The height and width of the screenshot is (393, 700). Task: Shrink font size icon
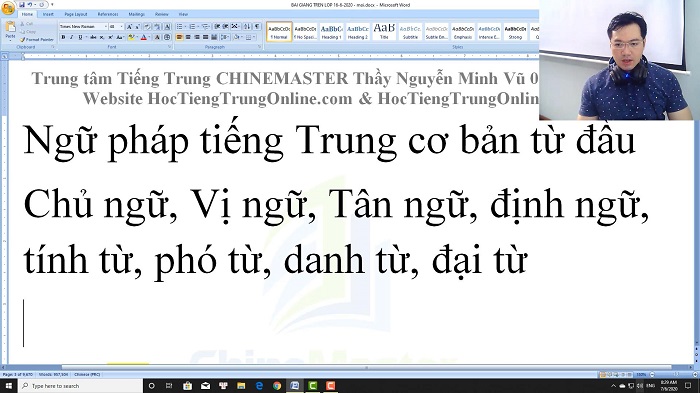point(138,27)
